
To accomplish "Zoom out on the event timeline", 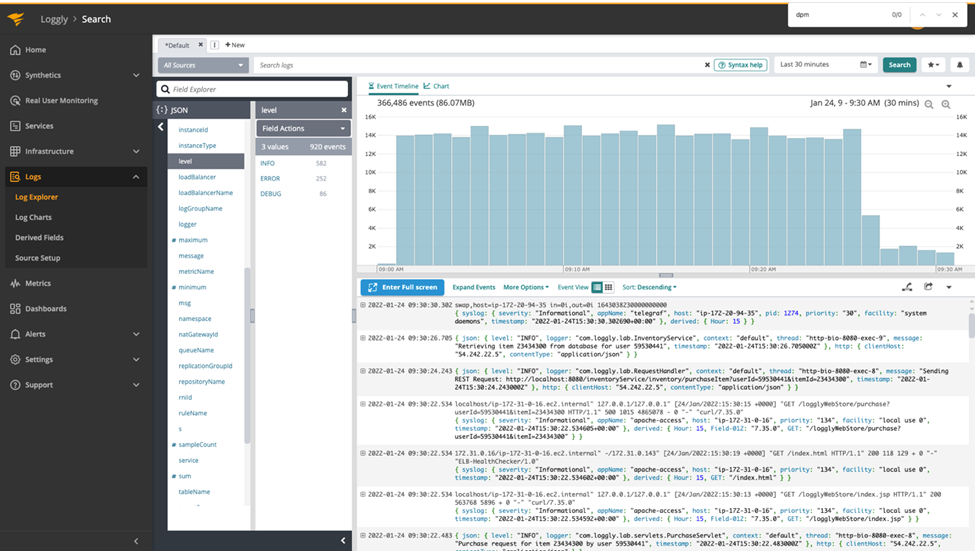I will pos(928,104).
